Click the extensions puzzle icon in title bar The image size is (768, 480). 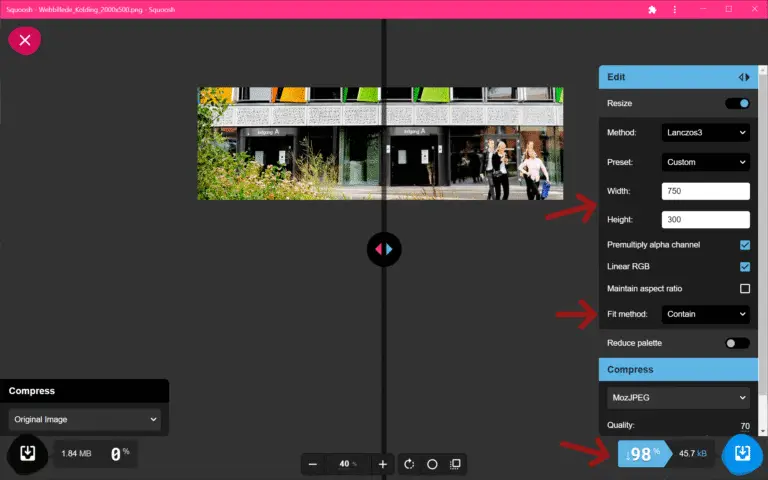point(652,9)
